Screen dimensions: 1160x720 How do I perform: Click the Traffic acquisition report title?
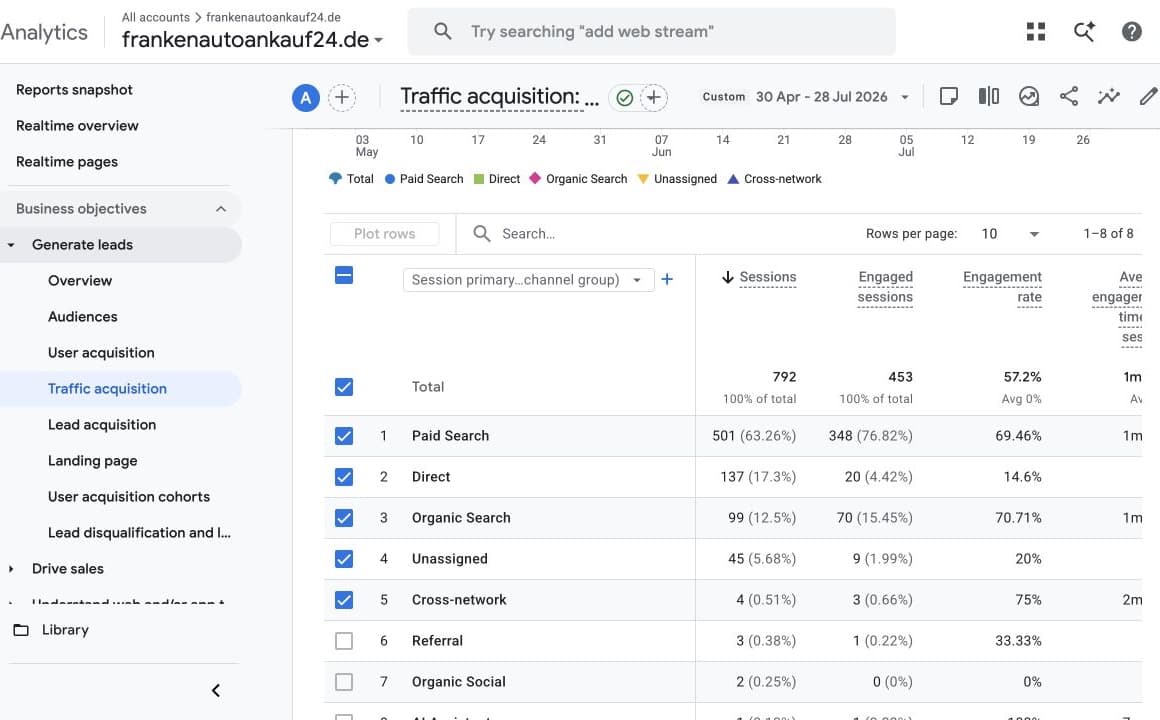click(x=499, y=97)
